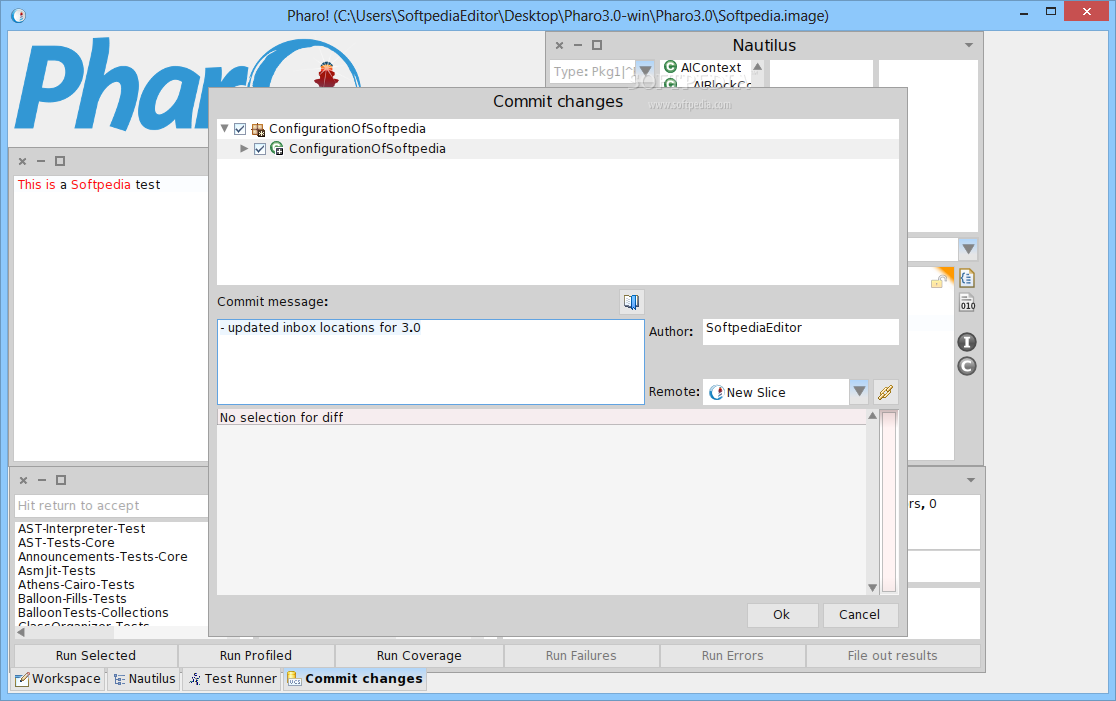Image resolution: width=1116 pixels, height=701 pixels.
Task: Click the diff overview map strip
Action: [889, 502]
